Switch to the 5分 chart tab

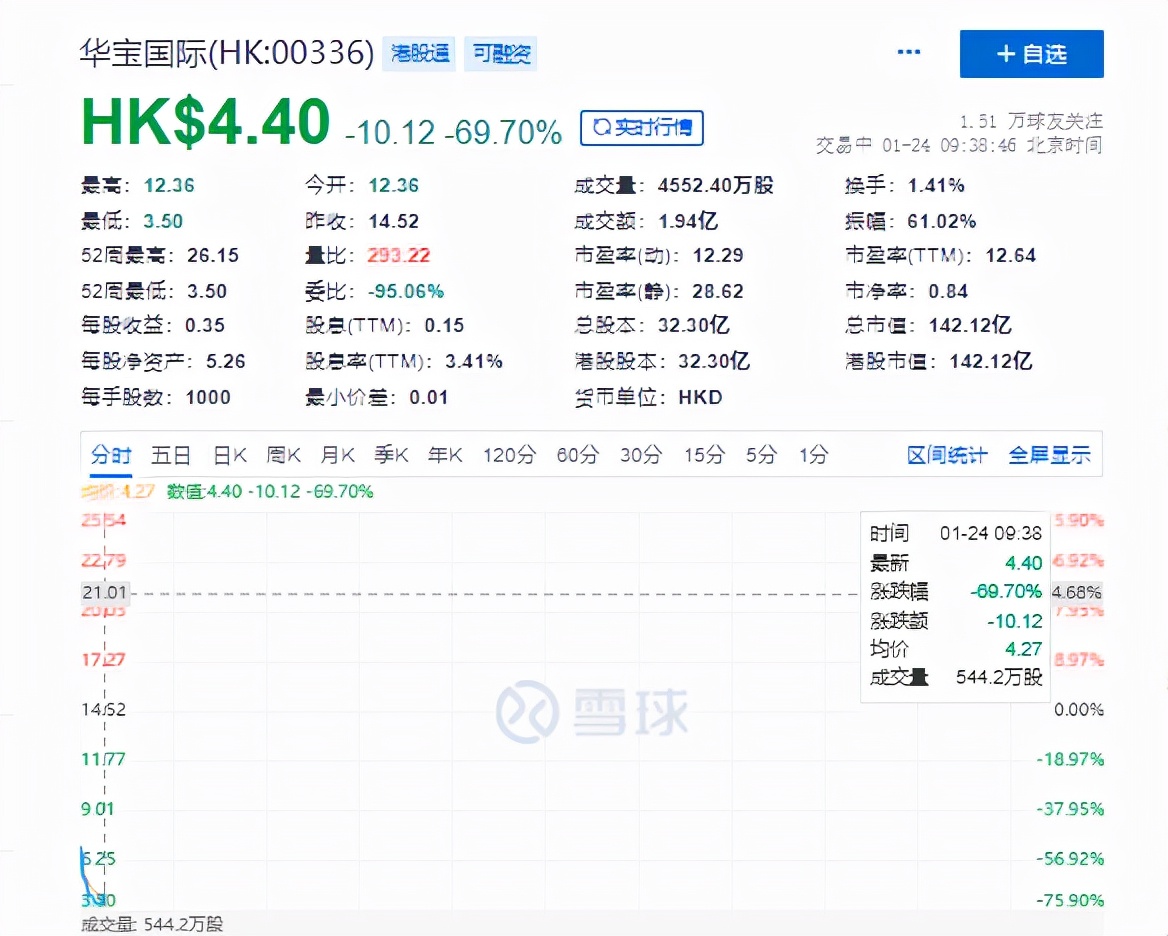click(761, 455)
